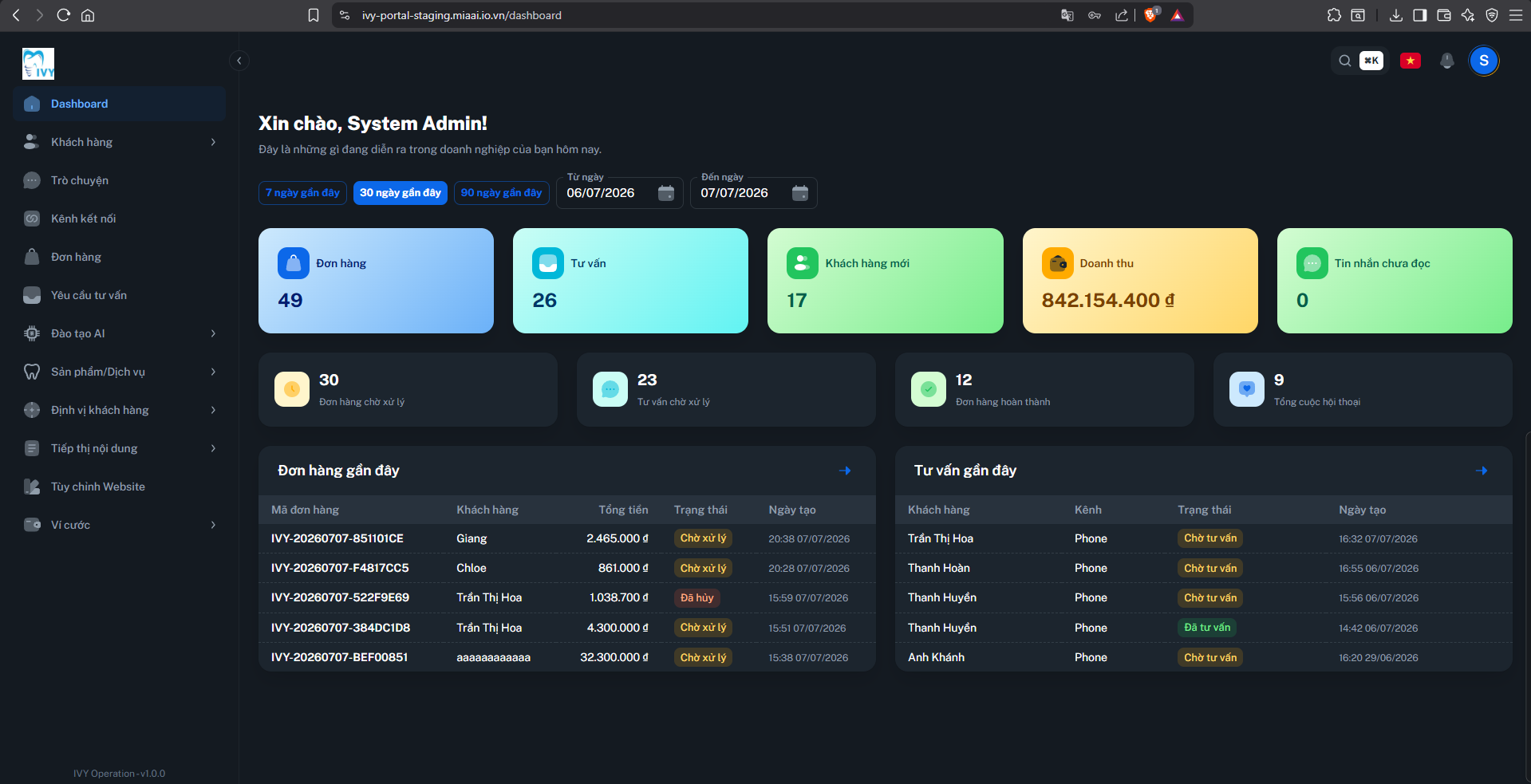This screenshot has width=1531, height=784.
Task: Select the 90 ngày gần đây filter
Action: click(502, 193)
